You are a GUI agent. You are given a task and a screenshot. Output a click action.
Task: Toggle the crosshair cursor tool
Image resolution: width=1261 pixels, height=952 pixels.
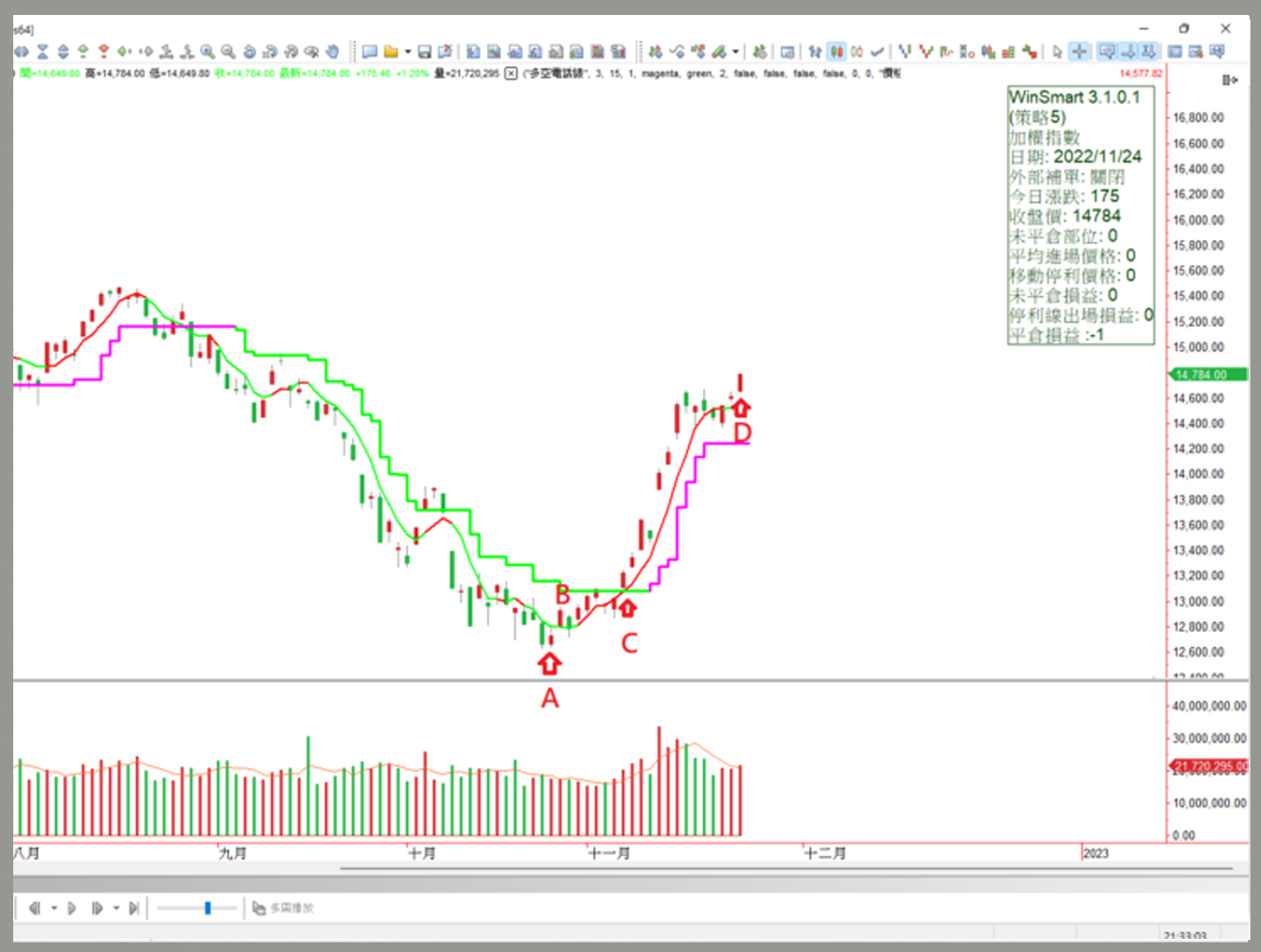pyautogui.click(x=1079, y=52)
